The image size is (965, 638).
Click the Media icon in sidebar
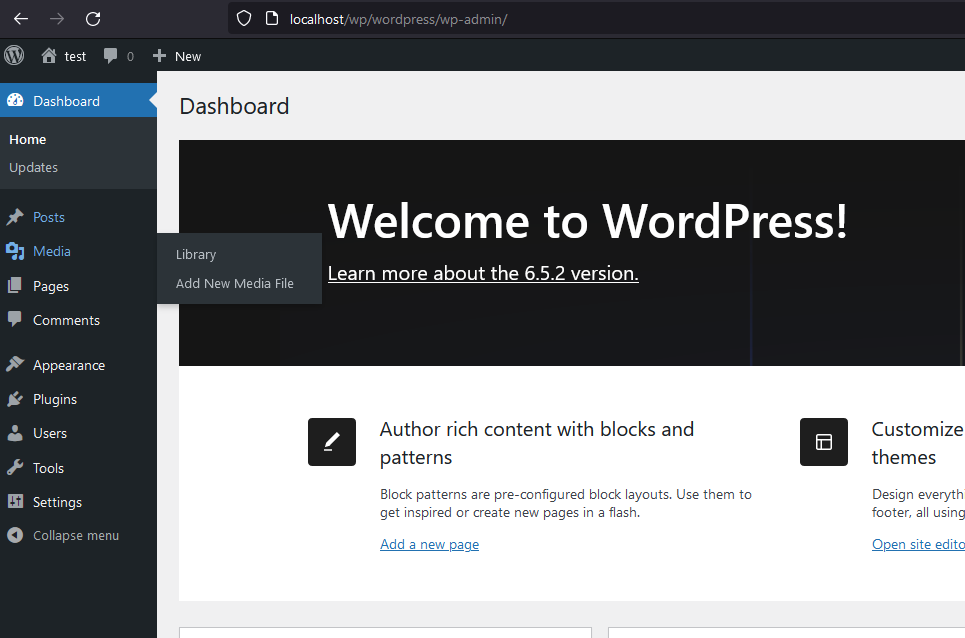pyautogui.click(x=15, y=251)
